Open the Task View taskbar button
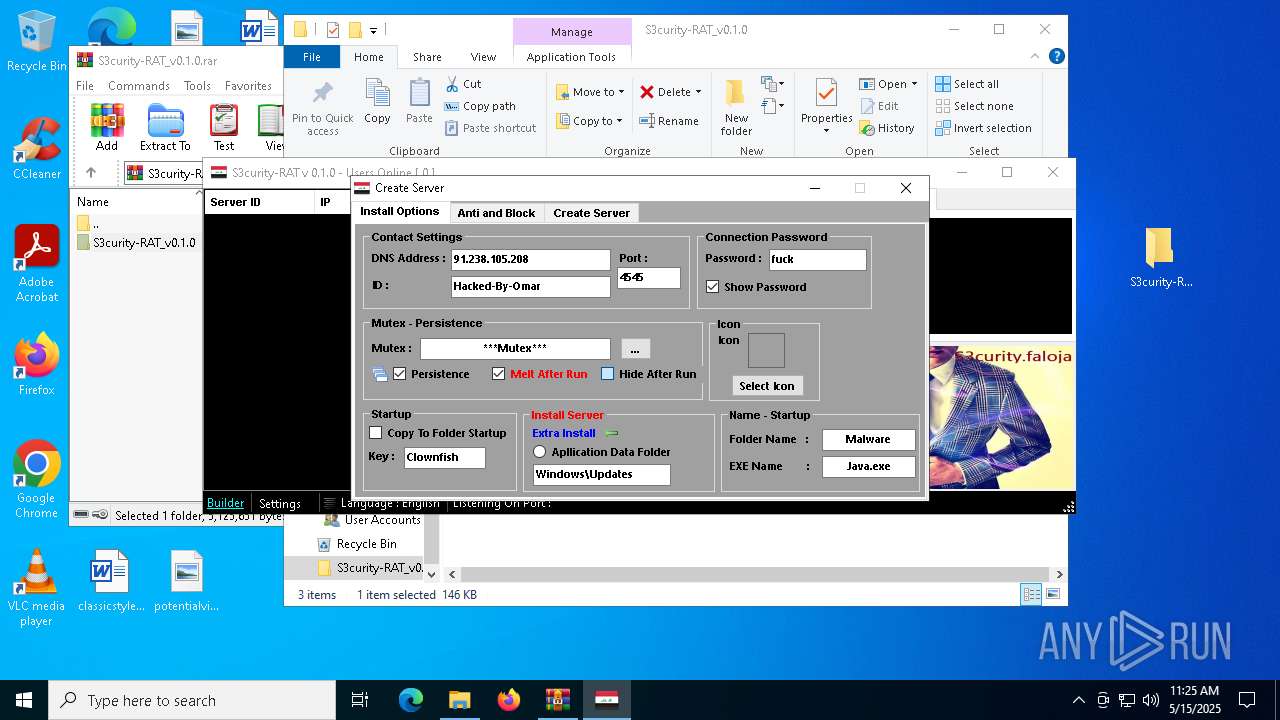The image size is (1280, 720). point(360,700)
